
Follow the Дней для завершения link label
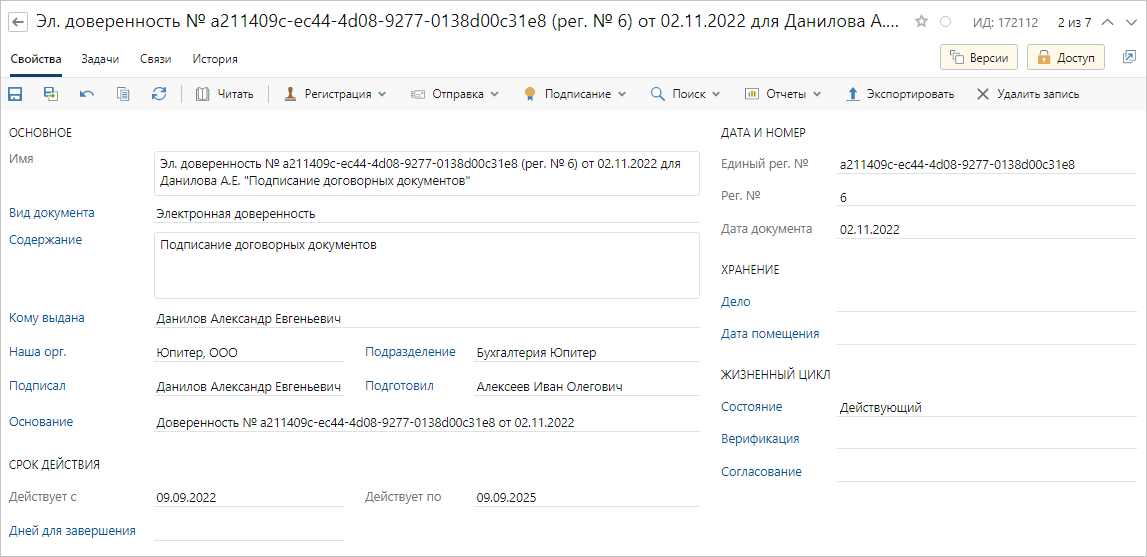coord(72,531)
